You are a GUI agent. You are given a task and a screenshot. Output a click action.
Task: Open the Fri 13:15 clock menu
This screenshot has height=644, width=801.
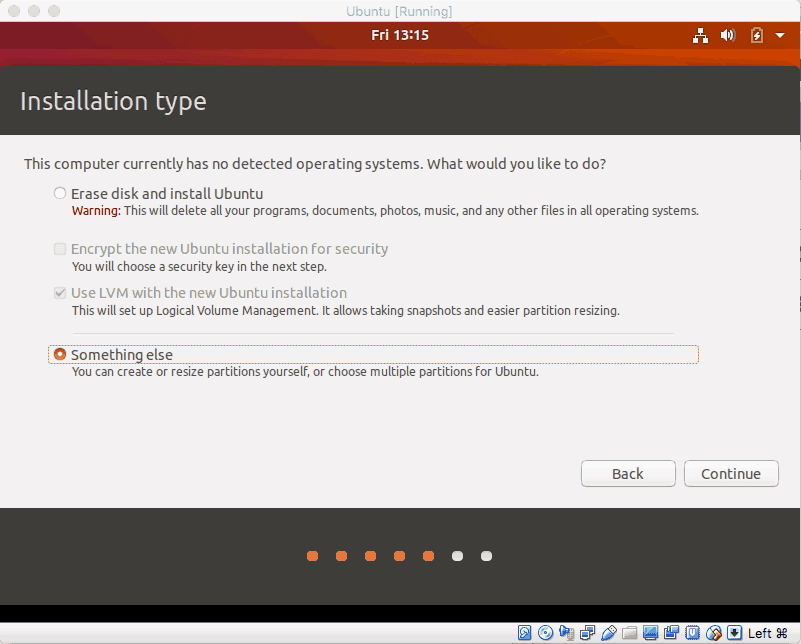(x=400, y=35)
